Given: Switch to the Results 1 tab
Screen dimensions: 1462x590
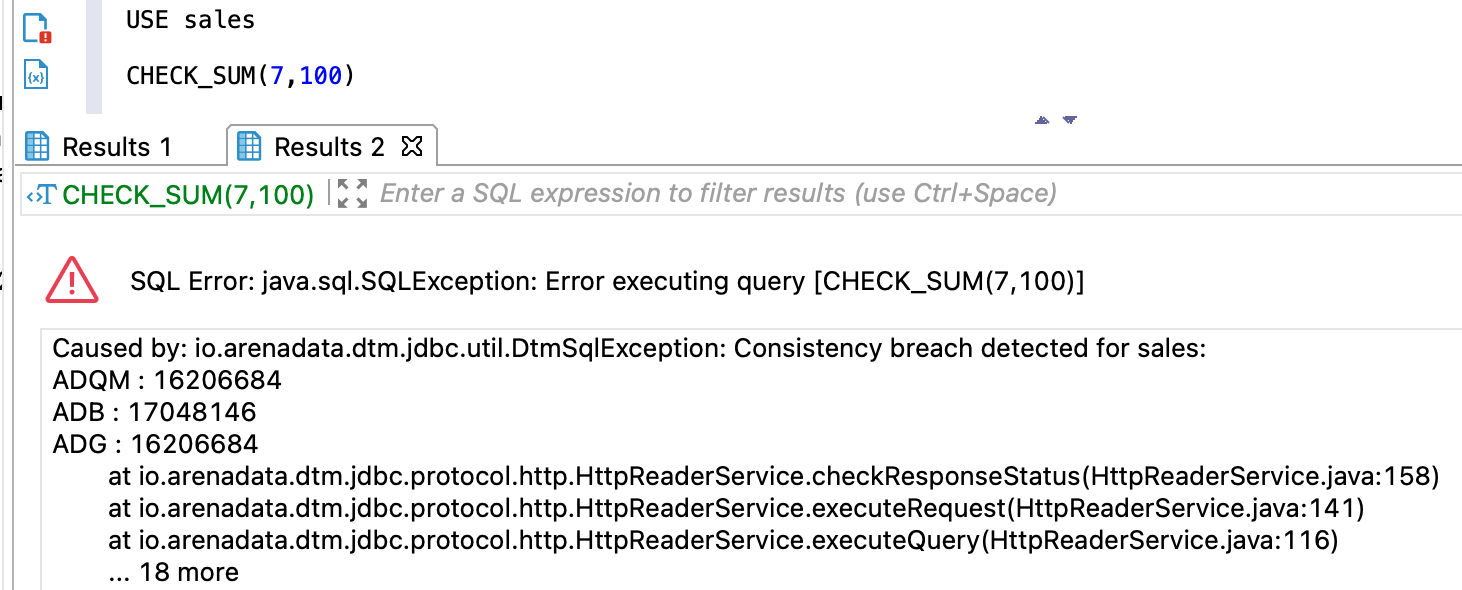Looking at the screenshot, I should [98, 147].
